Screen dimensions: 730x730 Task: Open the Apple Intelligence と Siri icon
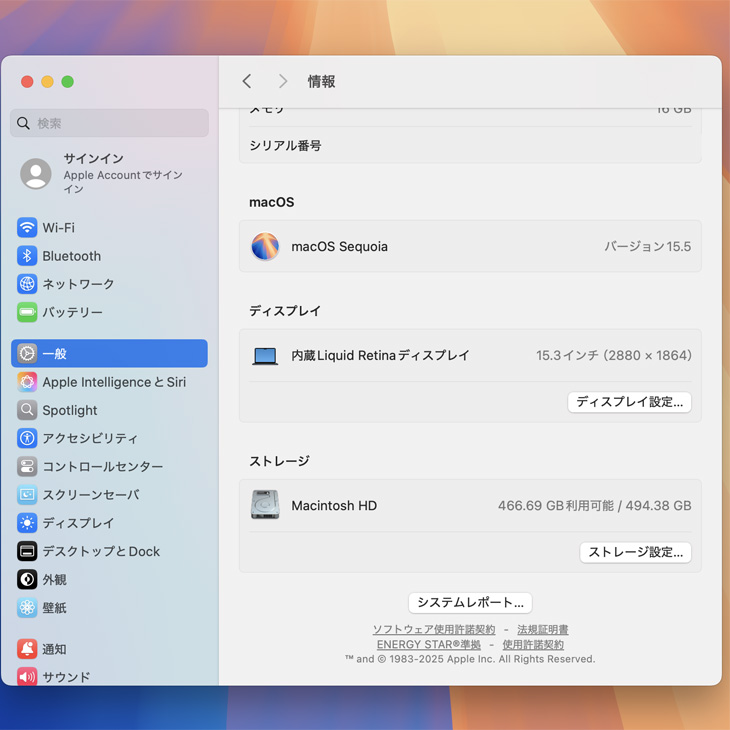27,382
